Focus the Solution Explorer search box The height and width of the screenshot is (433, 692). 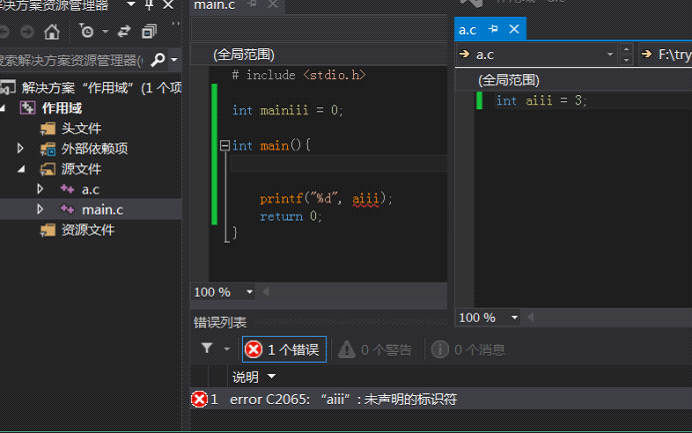73,60
